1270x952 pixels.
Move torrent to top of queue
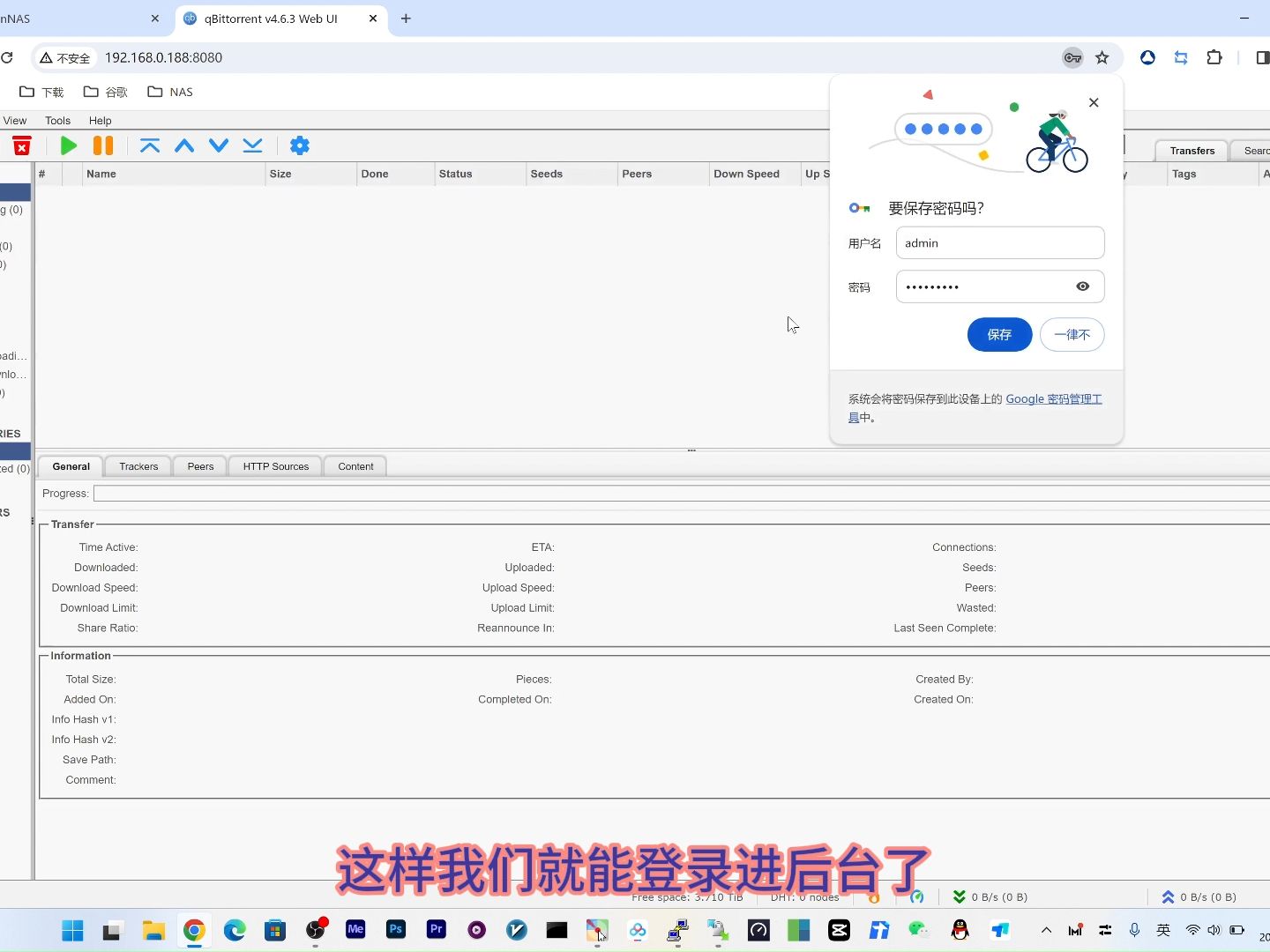click(151, 145)
